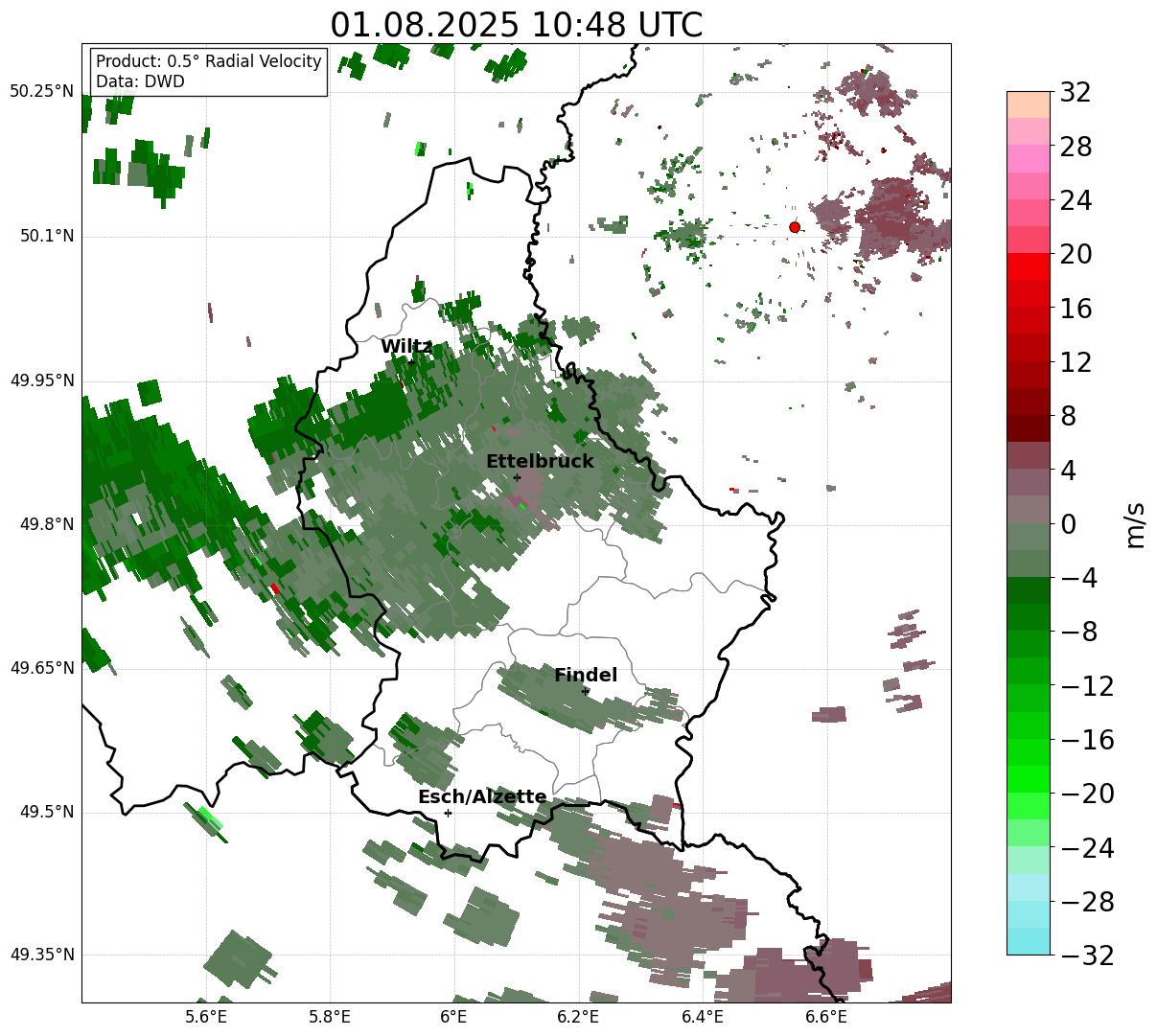This screenshot has width=1157, height=1036.
Task: Click the colorbar tick label 4
Action: (x=1068, y=471)
